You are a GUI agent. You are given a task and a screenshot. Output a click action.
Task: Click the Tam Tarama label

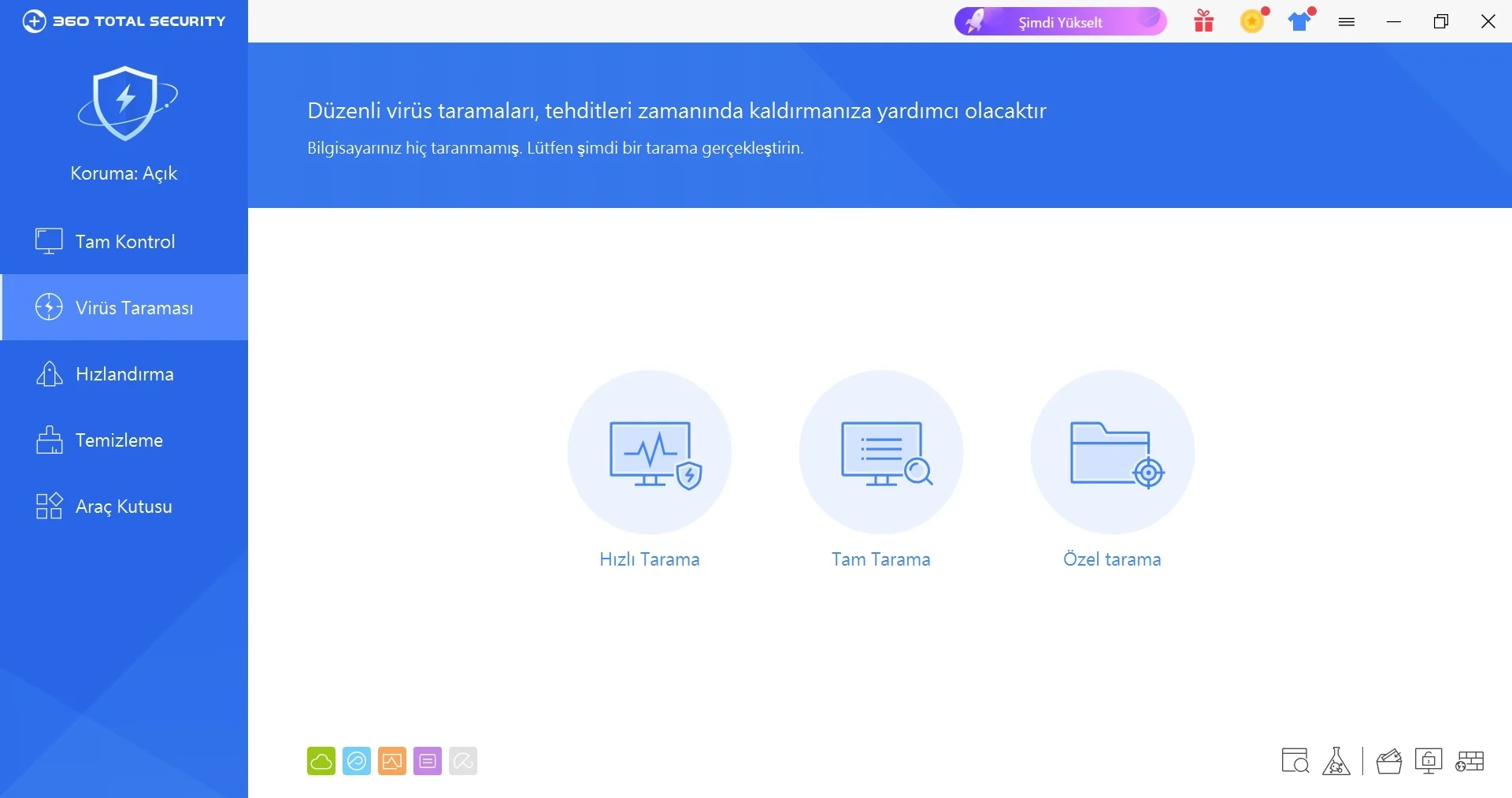pos(881,559)
